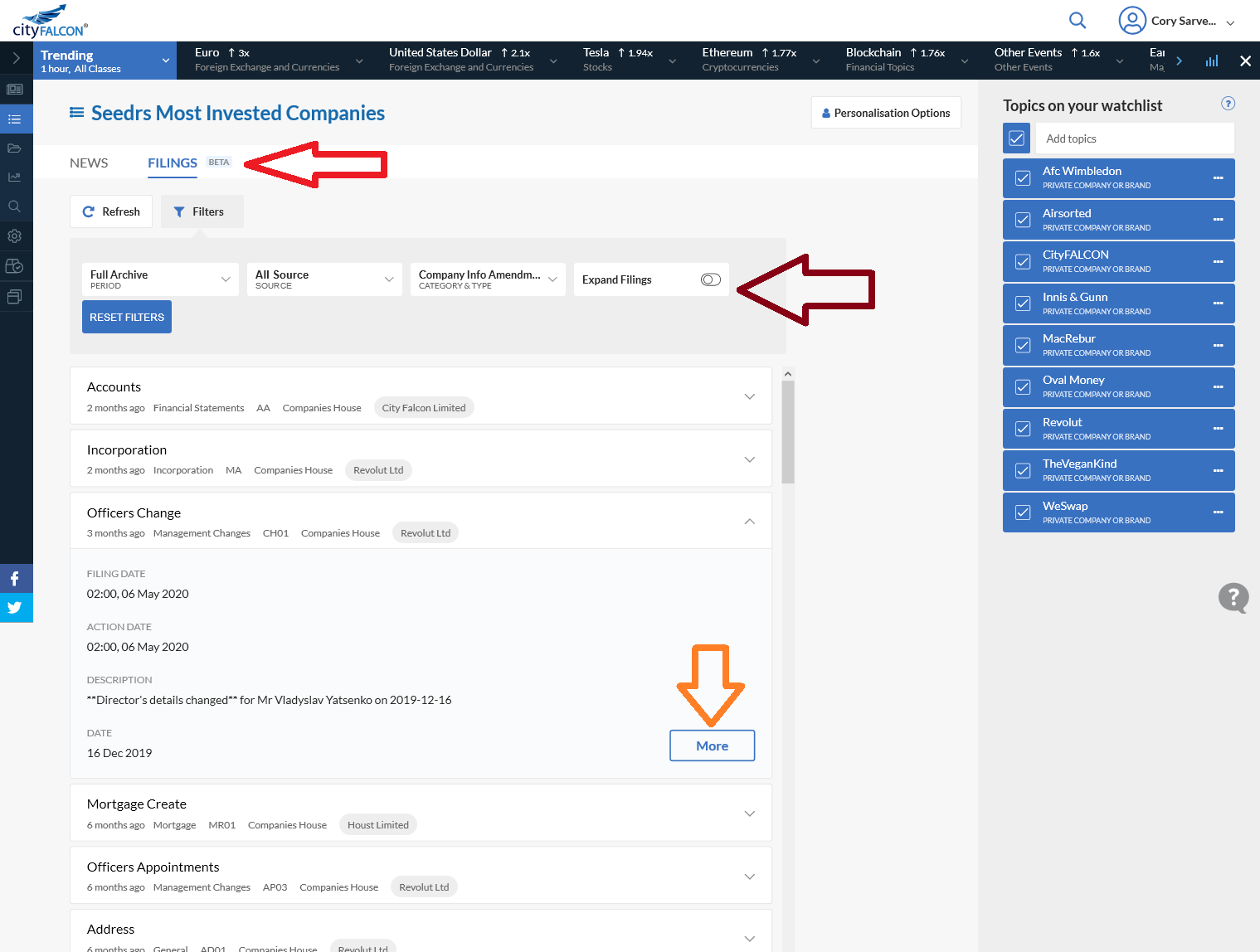The width and height of the screenshot is (1260, 952).
Task: Close the trending bar with X
Action: click(x=1245, y=61)
